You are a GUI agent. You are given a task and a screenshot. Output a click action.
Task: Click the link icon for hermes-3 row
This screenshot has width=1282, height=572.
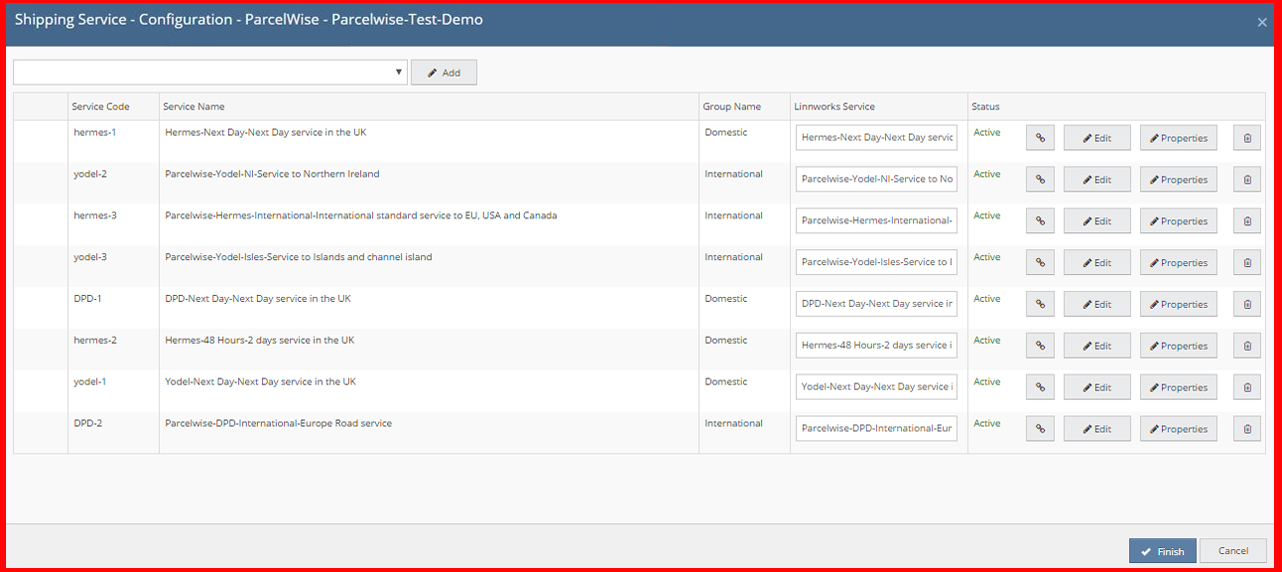coord(1040,221)
